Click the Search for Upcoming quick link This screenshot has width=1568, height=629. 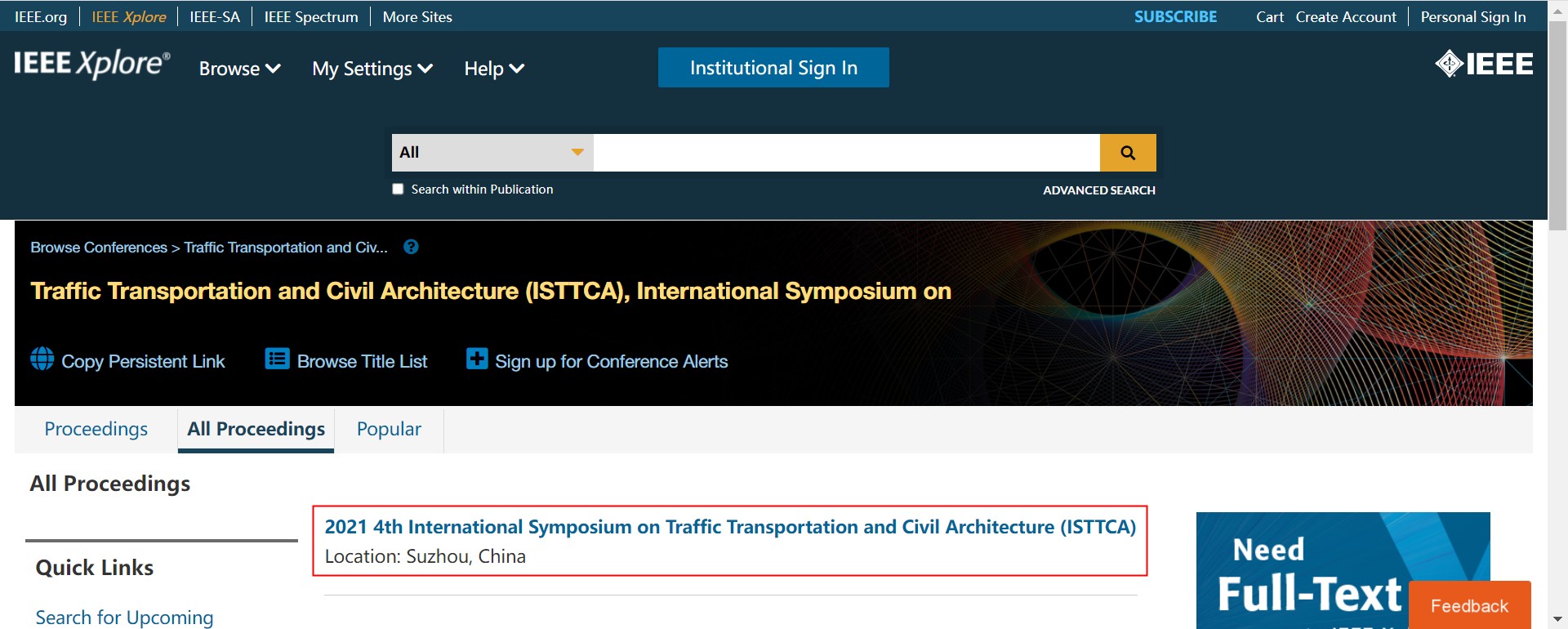click(124, 617)
